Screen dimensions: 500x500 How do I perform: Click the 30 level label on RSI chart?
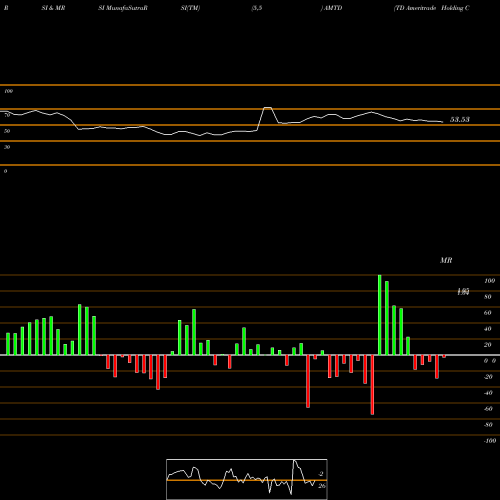coord(7,147)
